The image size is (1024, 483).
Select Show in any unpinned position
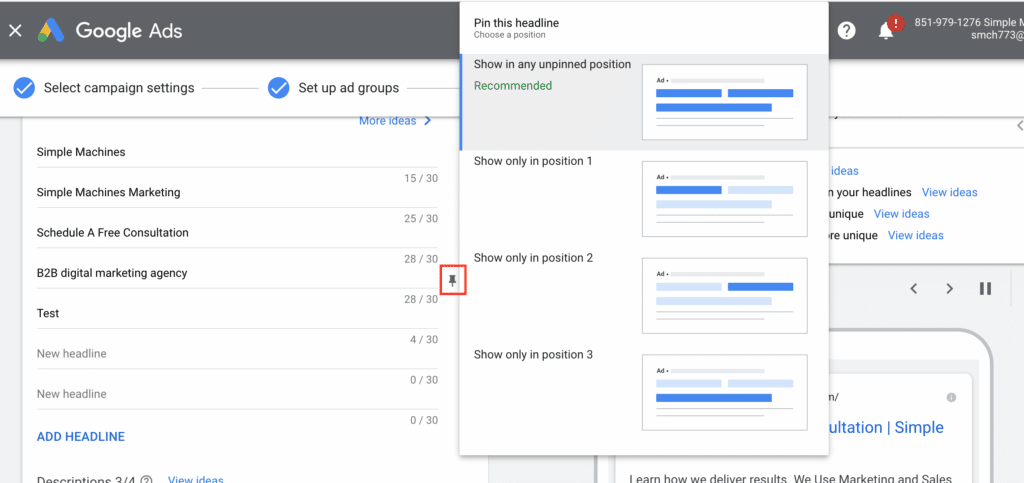coord(644,102)
